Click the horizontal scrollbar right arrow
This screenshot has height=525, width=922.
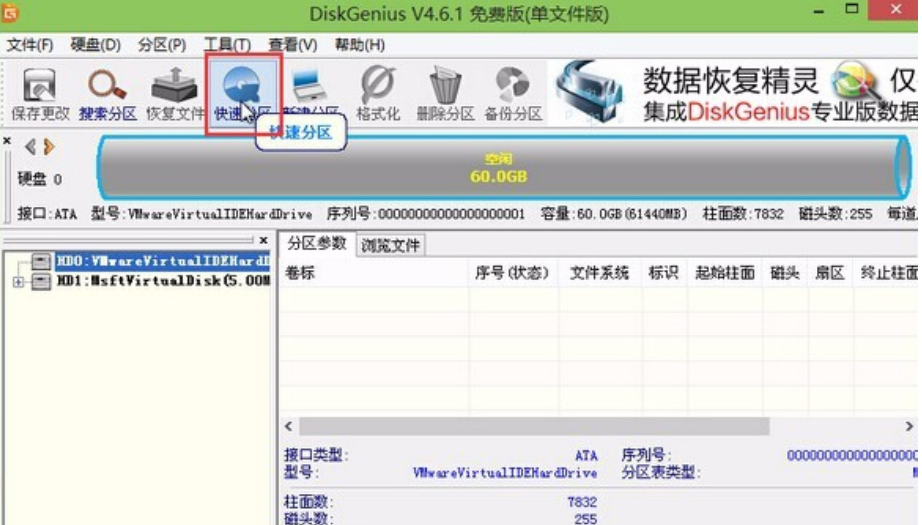coord(909,426)
